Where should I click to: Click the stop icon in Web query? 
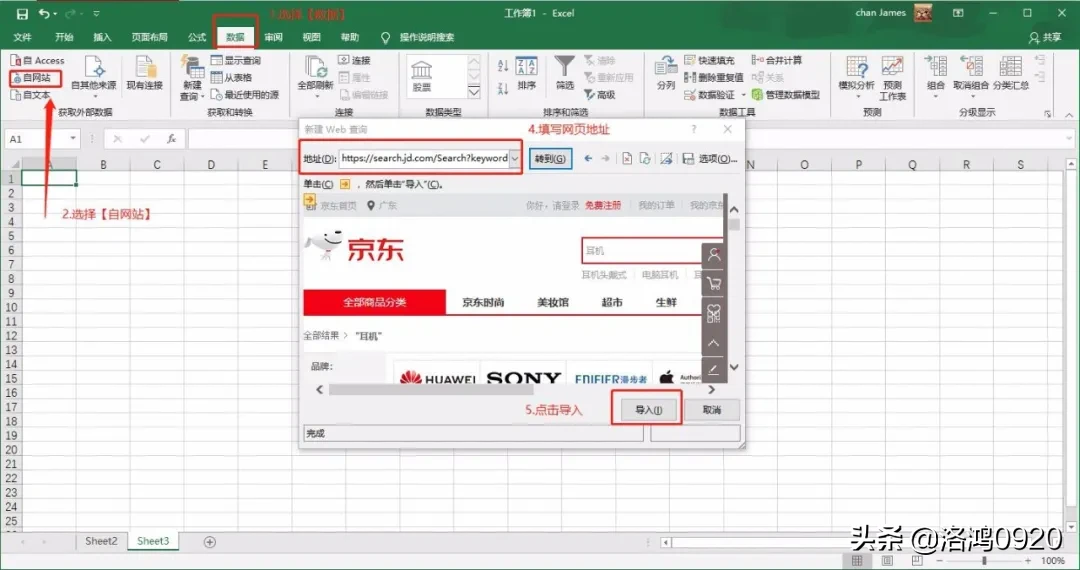tap(627, 158)
